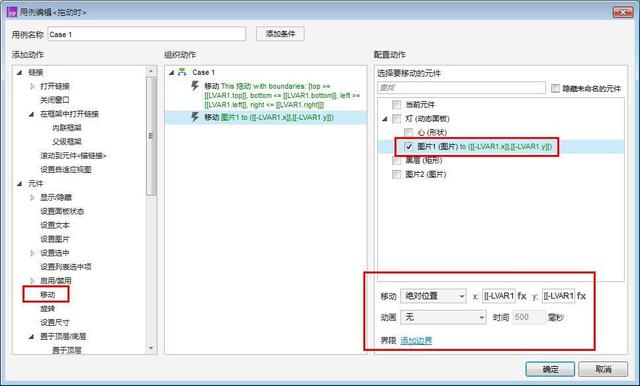Toggle 隐藏未命名的元件 checkbox
Image resolution: width=640 pixels, height=386 pixels.
pos(555,88)
